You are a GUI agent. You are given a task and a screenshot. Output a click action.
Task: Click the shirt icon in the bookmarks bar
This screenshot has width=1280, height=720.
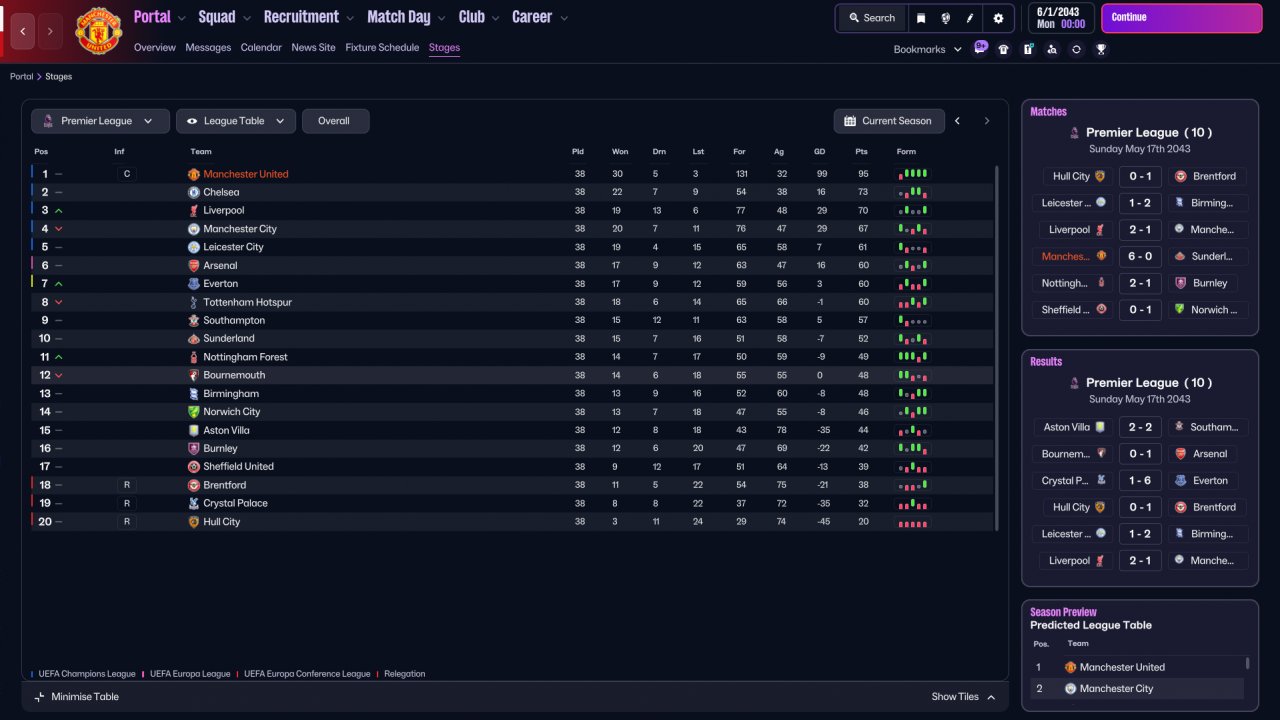tap(1004, 49)
